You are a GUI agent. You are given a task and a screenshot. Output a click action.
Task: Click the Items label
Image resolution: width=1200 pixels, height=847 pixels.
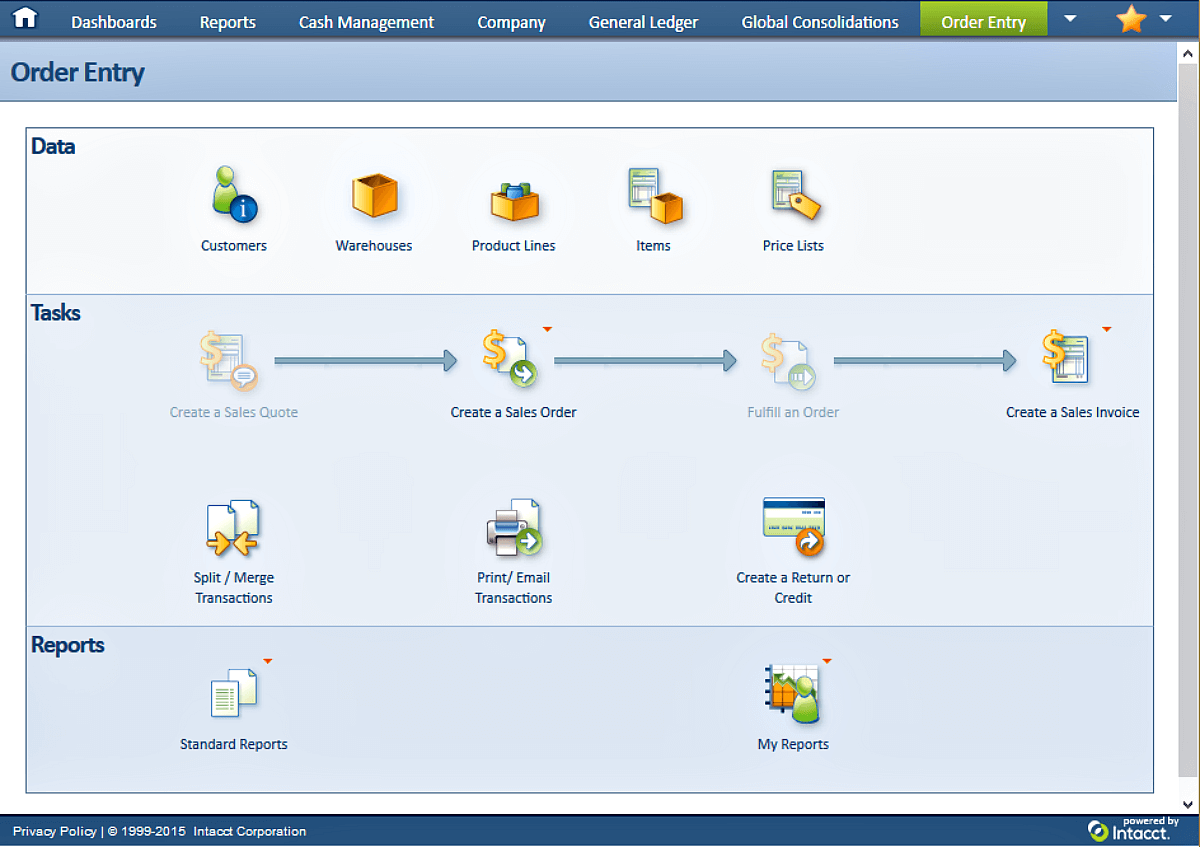[654, 246]
